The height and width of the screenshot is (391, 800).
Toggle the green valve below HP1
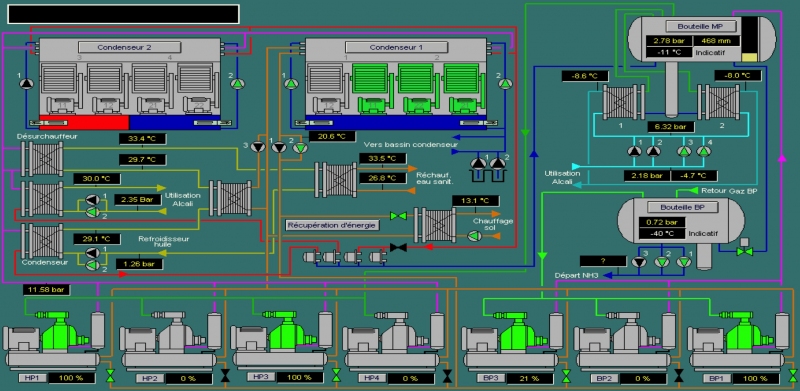click(x=110, y=377)
